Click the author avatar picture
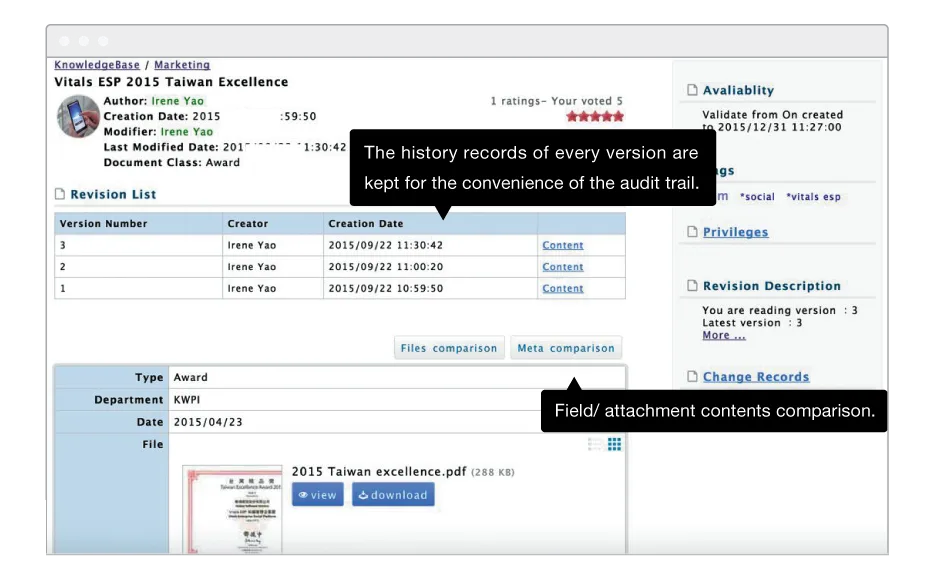The height and width of the screenshot is (580, 940). 78,116
